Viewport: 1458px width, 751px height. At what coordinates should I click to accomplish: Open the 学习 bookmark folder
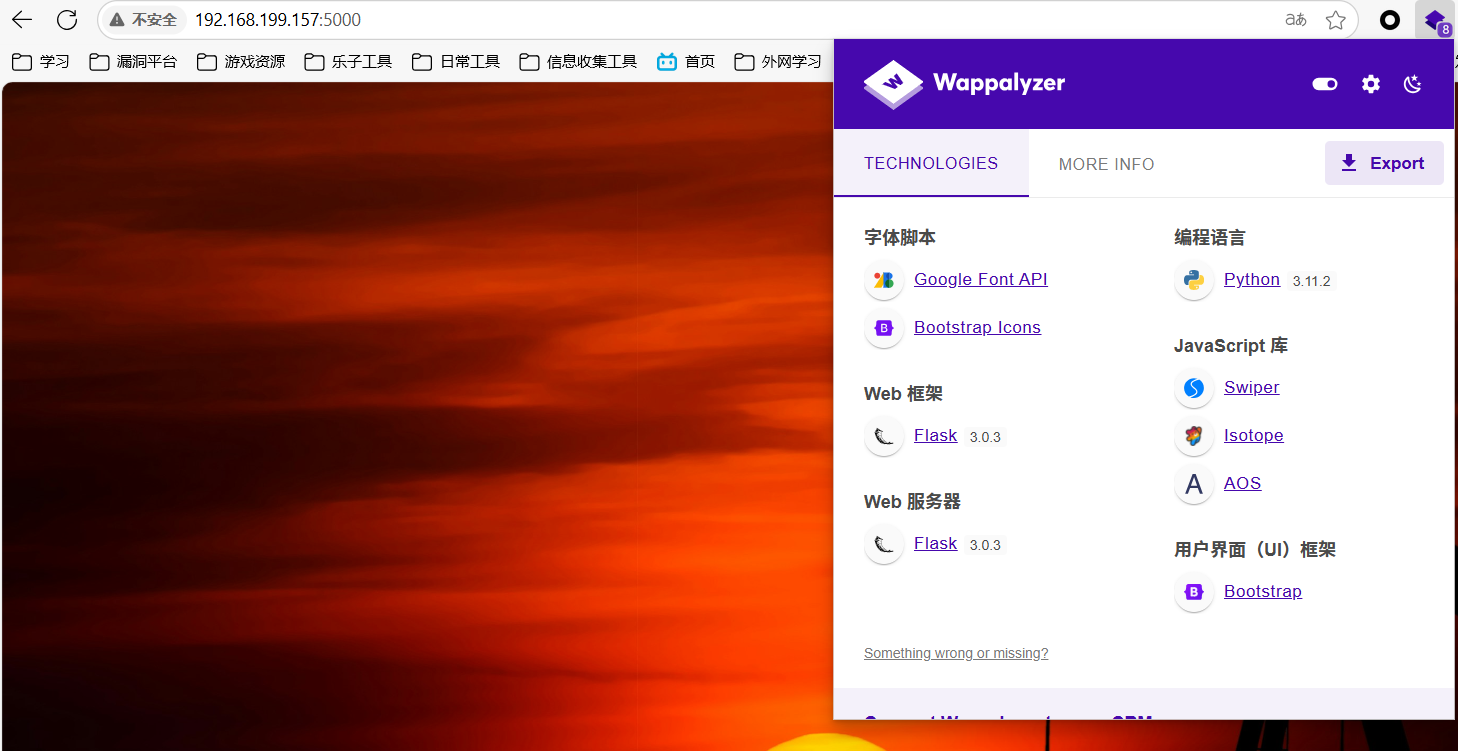(x=41, y=62)
